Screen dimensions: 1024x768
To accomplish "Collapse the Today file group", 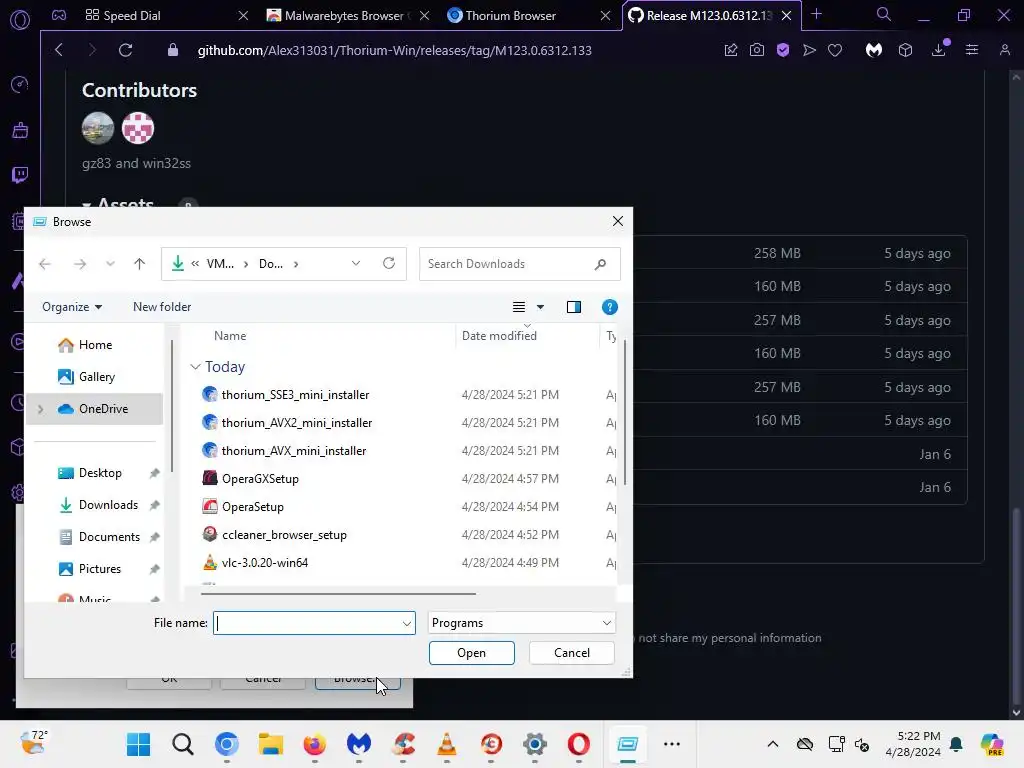I will [x=195, y=367].
